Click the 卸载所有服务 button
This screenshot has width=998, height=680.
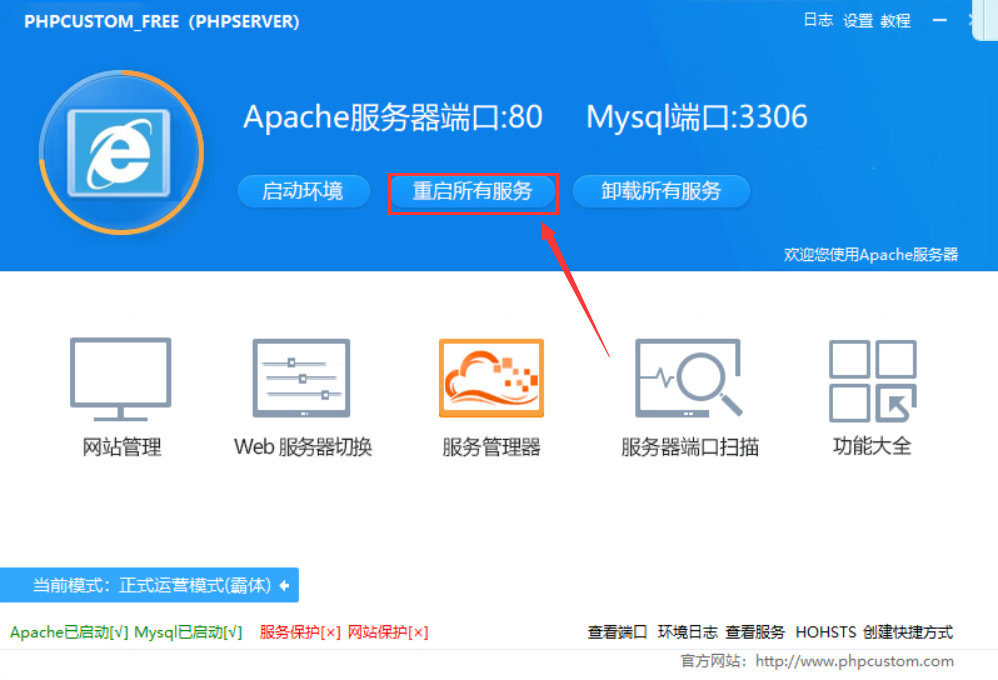point(661,191)
